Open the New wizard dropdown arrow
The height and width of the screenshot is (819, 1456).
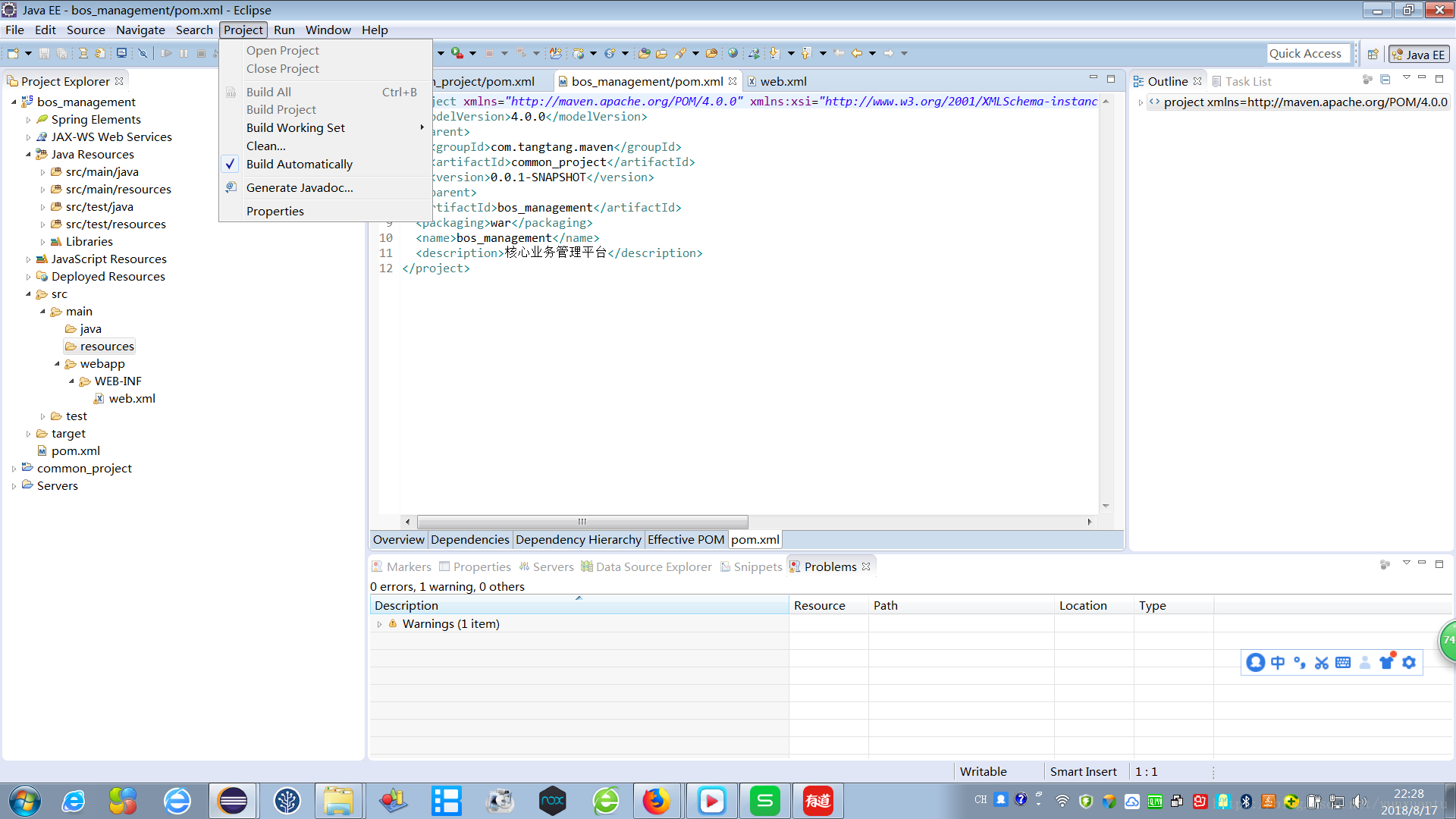[28, 53]
